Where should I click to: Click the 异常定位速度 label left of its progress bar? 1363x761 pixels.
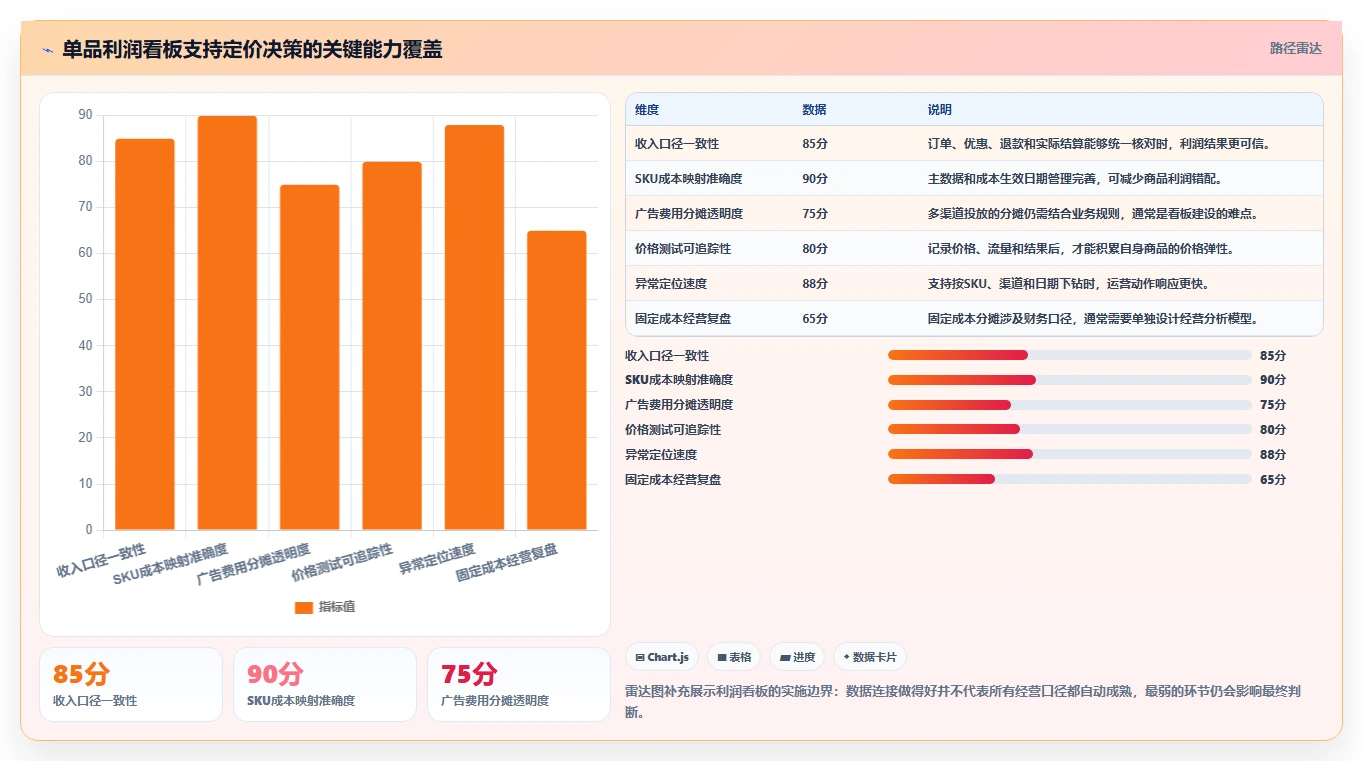(661, 455)
